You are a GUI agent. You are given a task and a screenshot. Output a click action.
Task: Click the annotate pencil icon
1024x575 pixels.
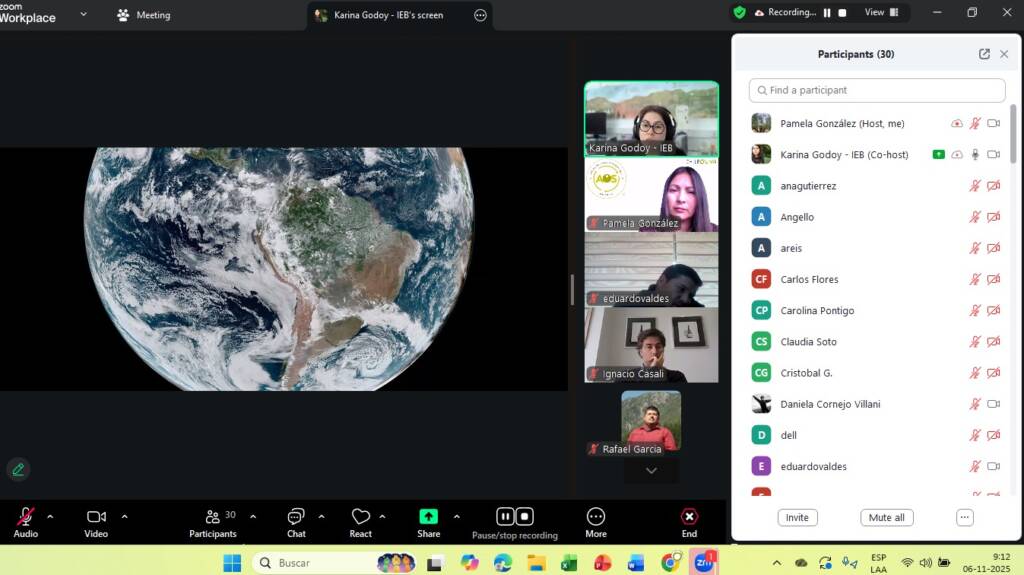point(17,469)
